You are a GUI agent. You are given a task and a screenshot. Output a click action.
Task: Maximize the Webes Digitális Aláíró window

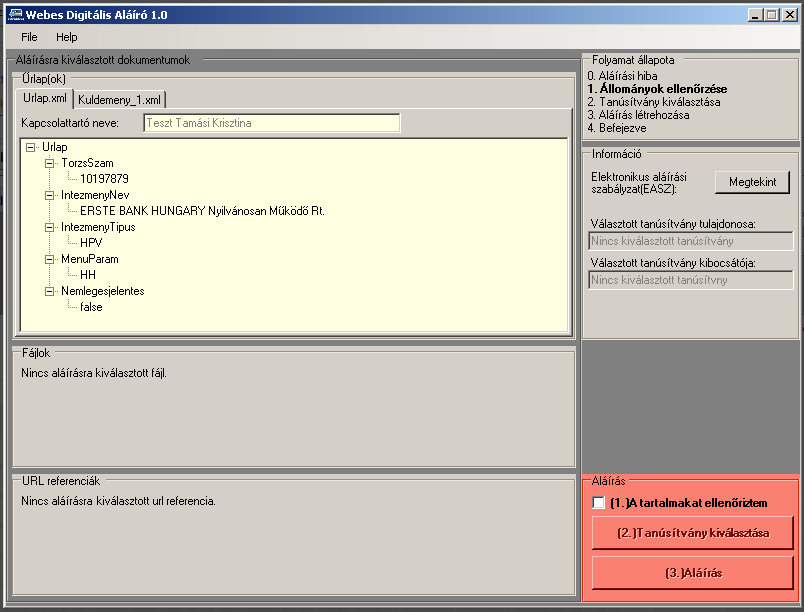click(772, 15)
